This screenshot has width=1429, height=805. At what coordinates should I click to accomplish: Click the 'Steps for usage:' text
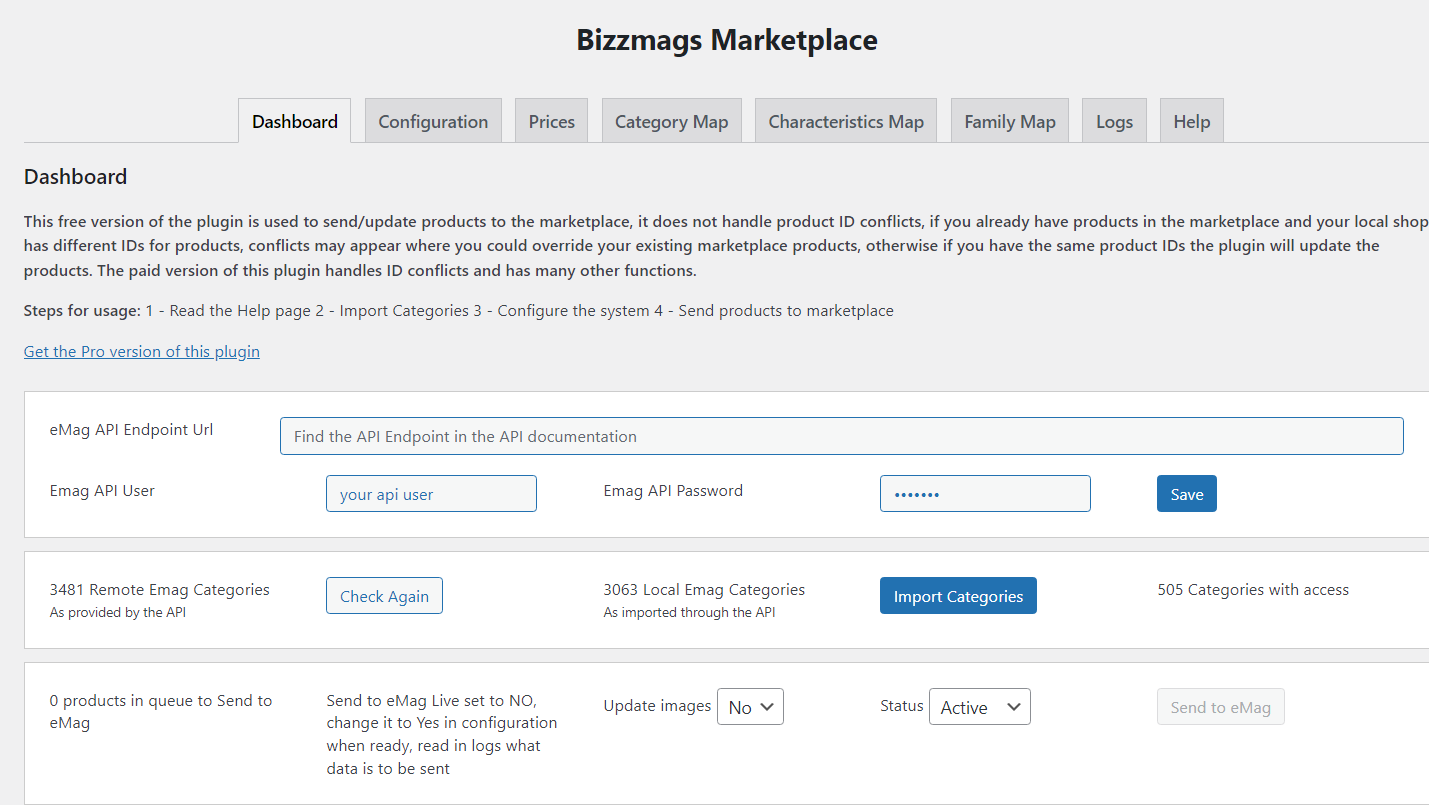click(82, 310)
